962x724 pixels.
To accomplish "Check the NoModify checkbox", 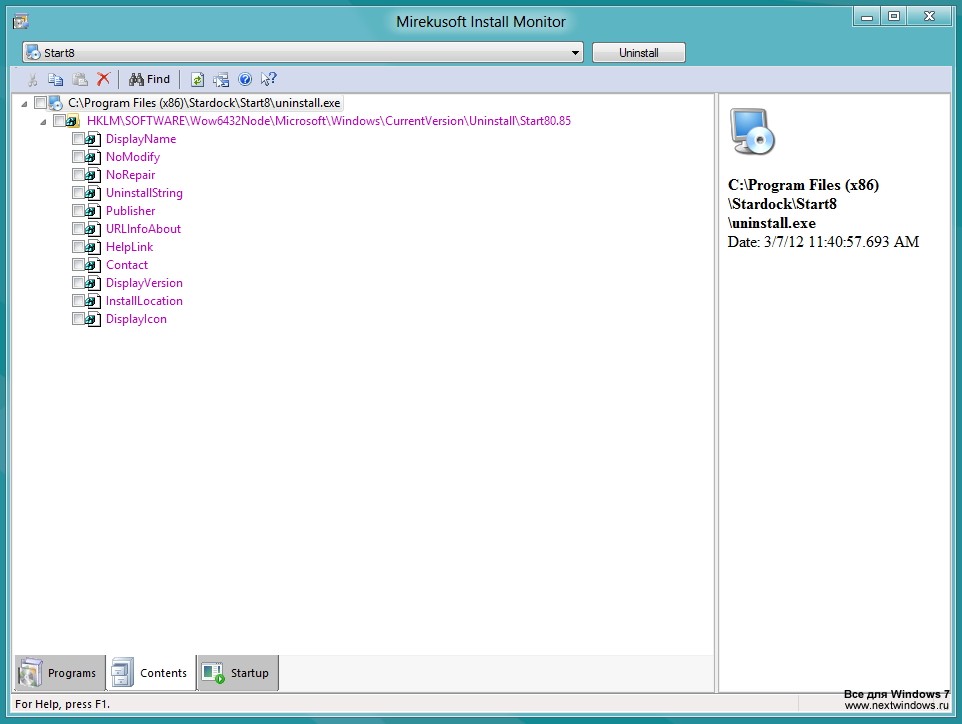I will tap(78, 156).
